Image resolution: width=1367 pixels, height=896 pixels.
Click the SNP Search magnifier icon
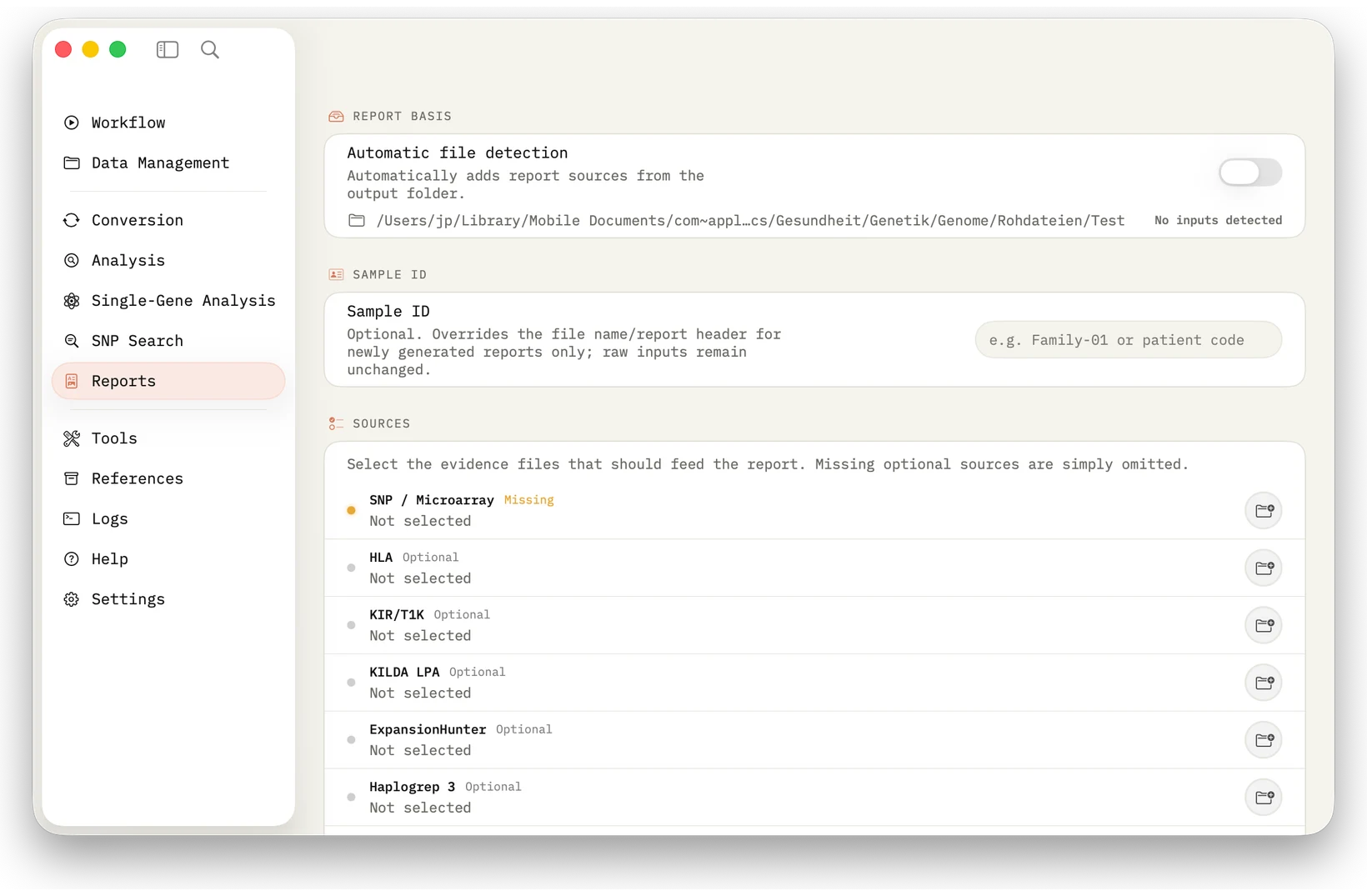click(x=72, y=341)
